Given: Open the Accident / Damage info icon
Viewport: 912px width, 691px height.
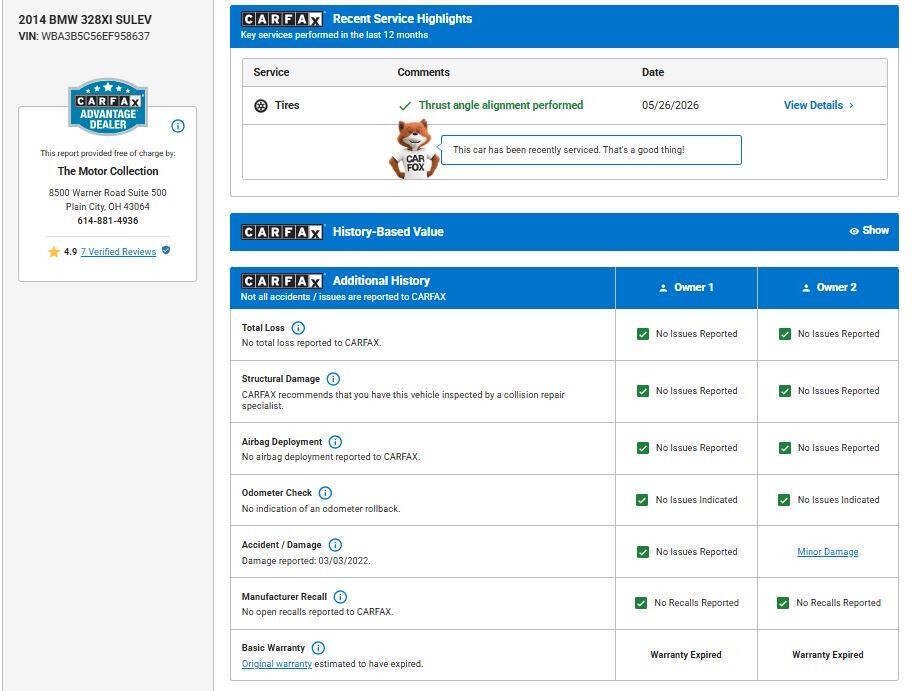Looking at the screenshot, I should point(336,544).
